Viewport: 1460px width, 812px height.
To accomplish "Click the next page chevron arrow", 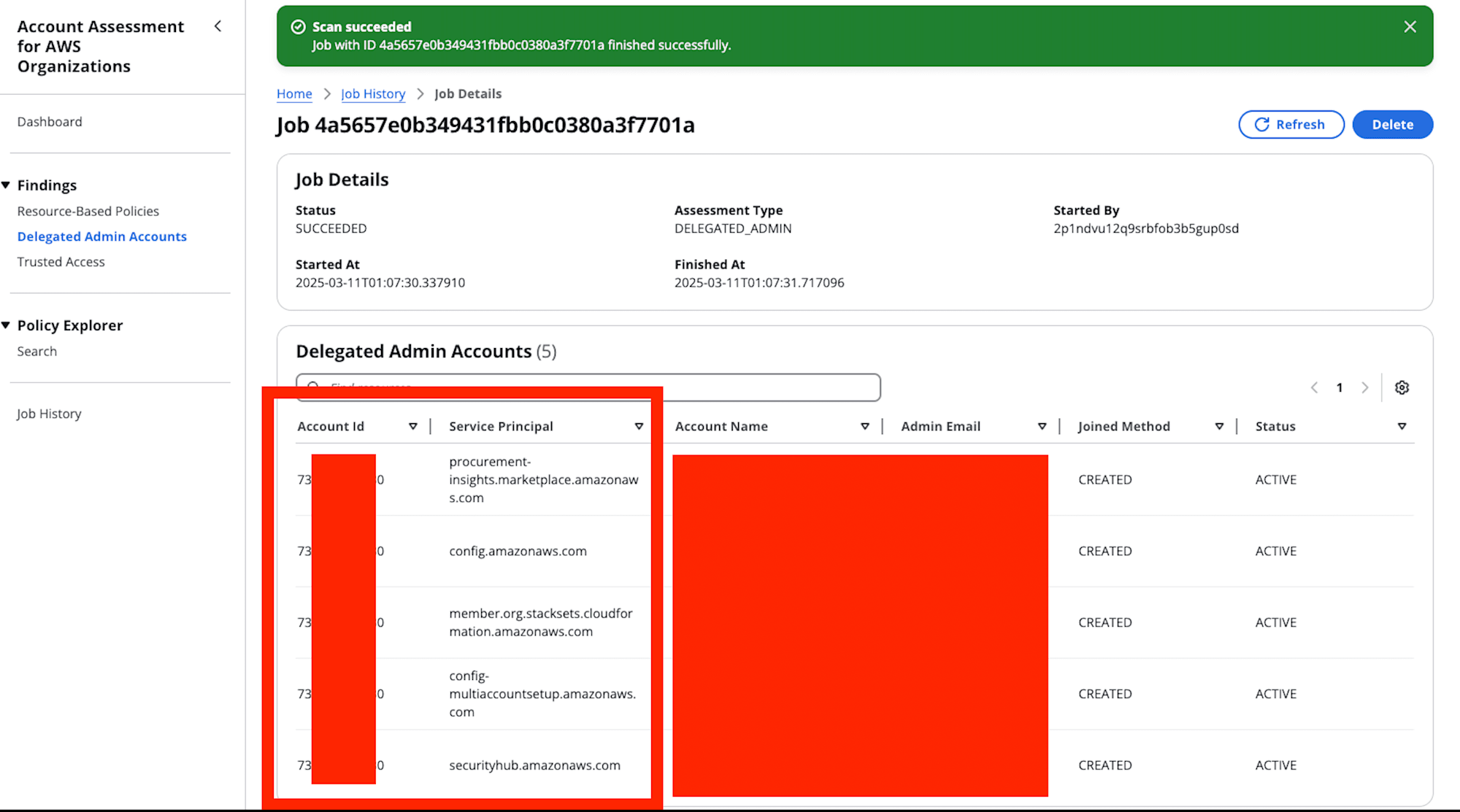I will 1364,388.
